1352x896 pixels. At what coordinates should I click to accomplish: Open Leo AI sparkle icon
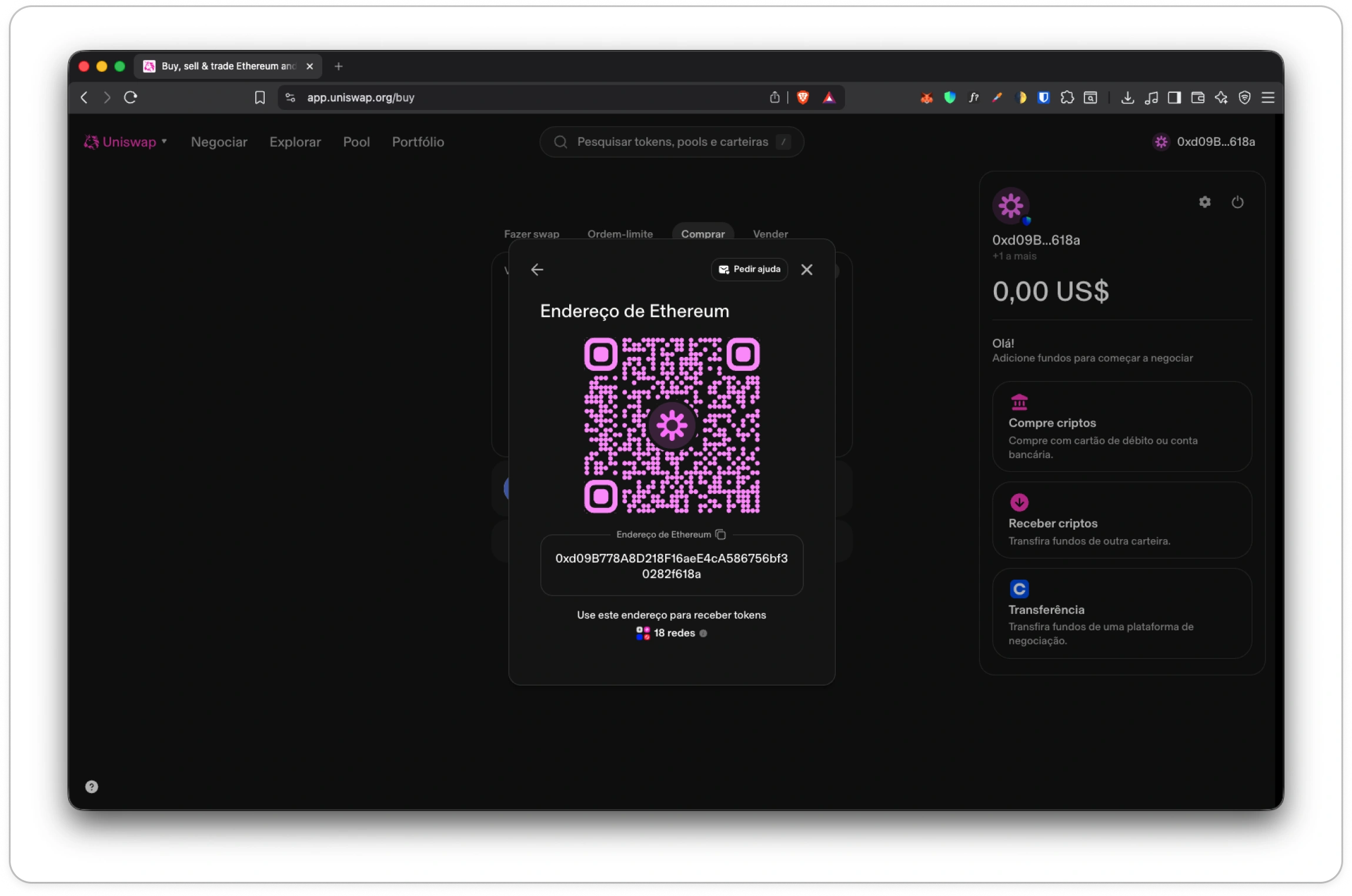(x=1221, y=98)
